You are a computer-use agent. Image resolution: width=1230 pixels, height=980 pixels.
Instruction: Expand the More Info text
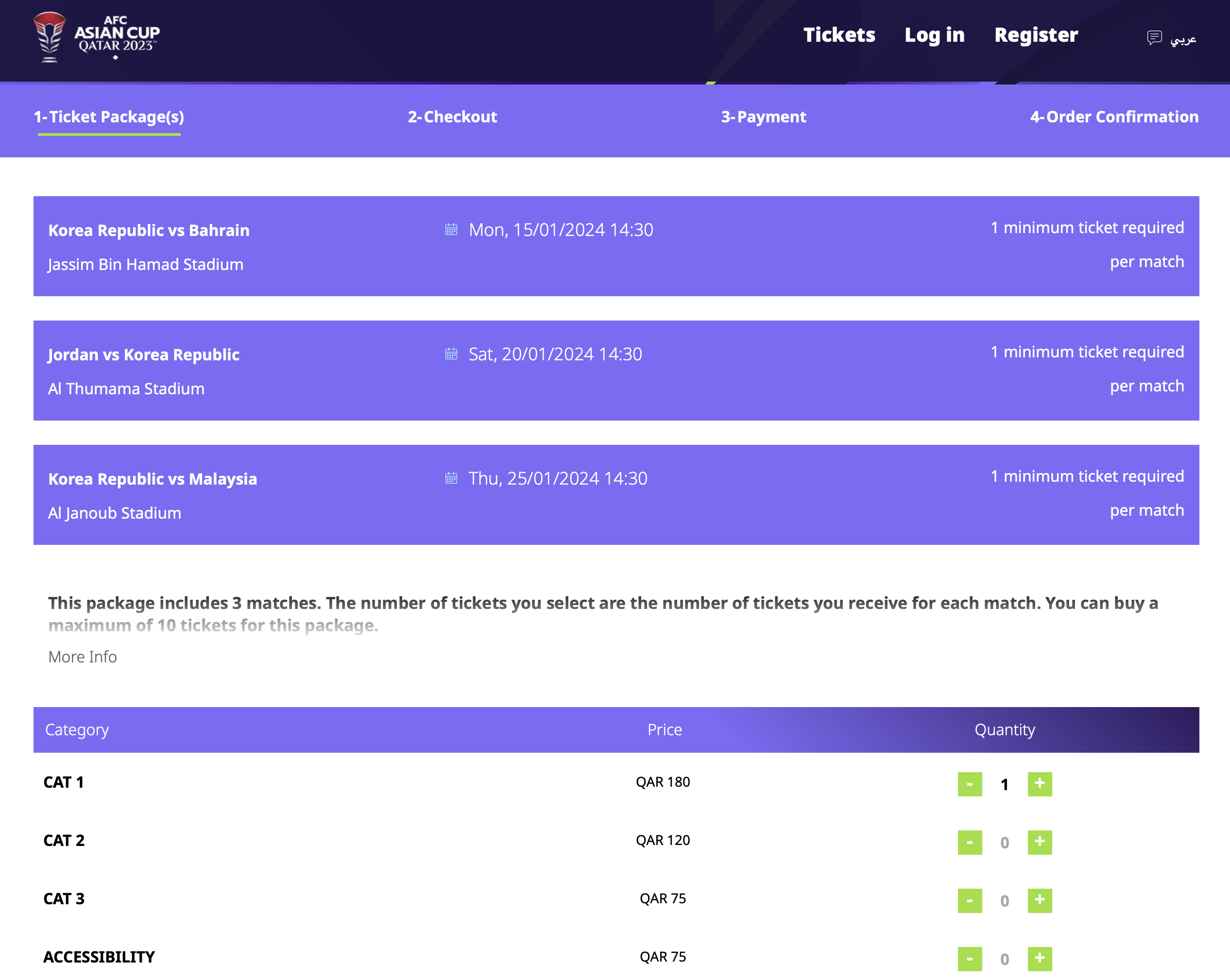coord(82,657)
